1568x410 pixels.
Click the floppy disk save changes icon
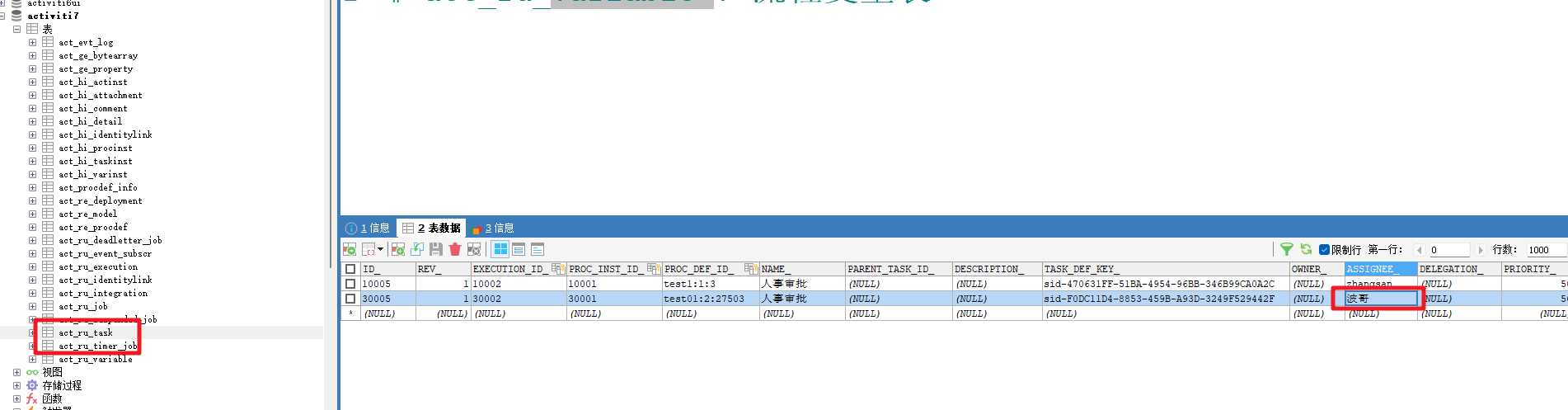(436, 249)
